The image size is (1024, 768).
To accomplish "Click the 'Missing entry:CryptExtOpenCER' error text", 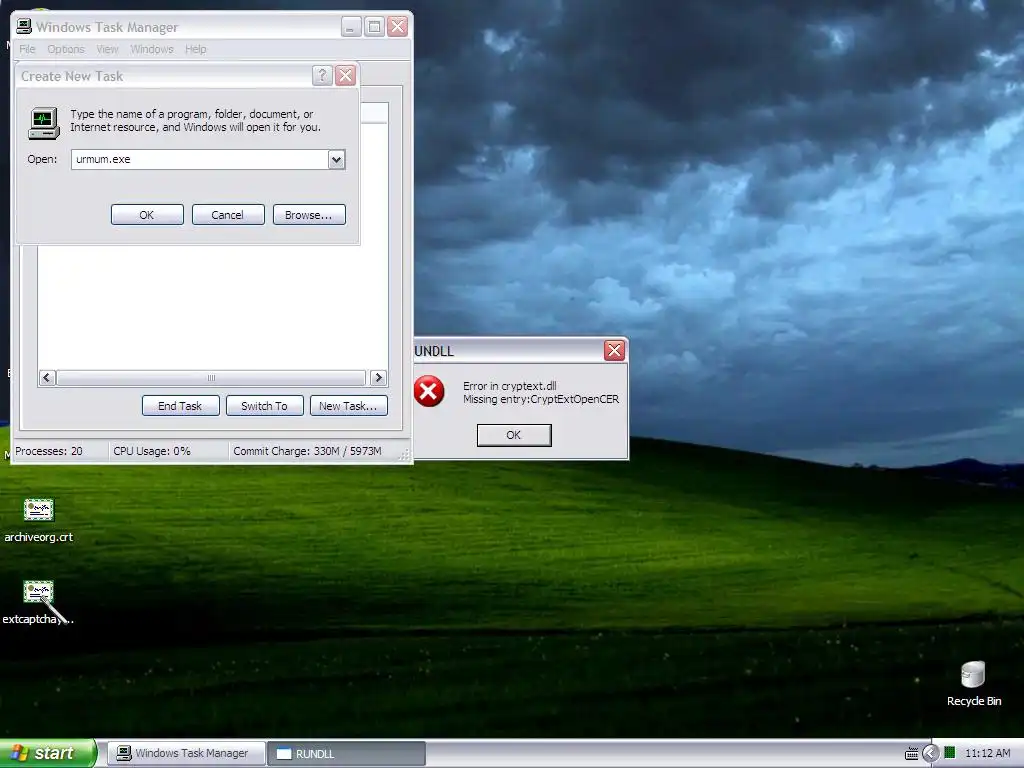I will coord(541,399).
